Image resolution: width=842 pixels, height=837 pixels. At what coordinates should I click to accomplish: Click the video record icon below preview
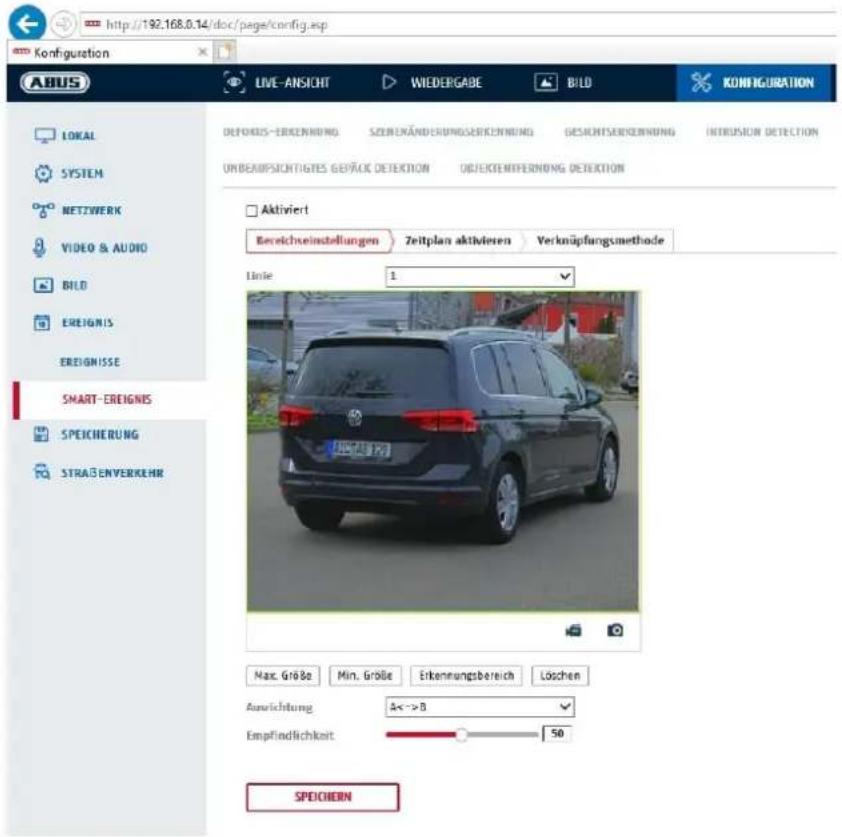click(574, 630)
